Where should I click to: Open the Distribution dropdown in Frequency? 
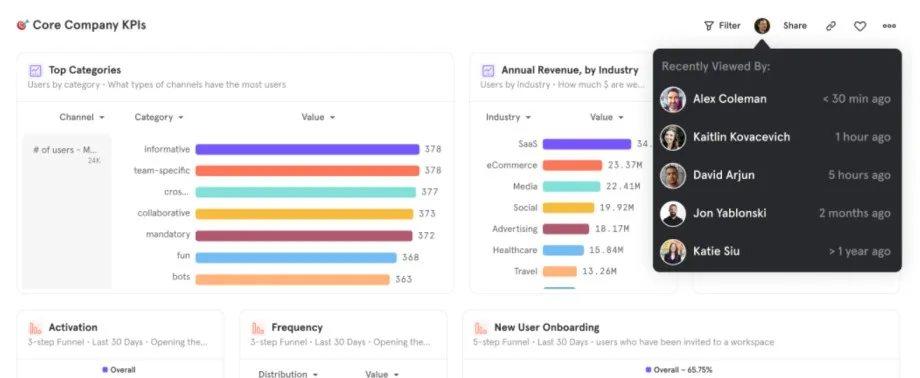coord(289,374)
